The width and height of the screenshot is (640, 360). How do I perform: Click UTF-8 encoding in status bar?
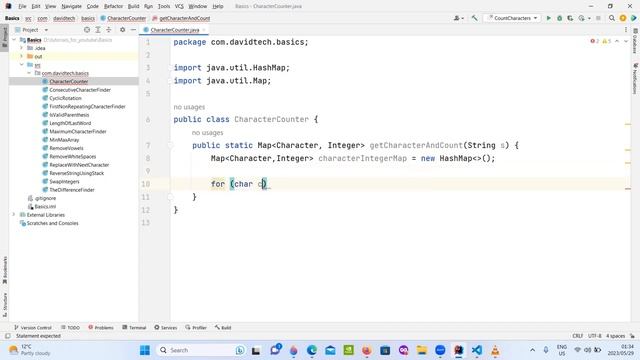click(595, 336)
